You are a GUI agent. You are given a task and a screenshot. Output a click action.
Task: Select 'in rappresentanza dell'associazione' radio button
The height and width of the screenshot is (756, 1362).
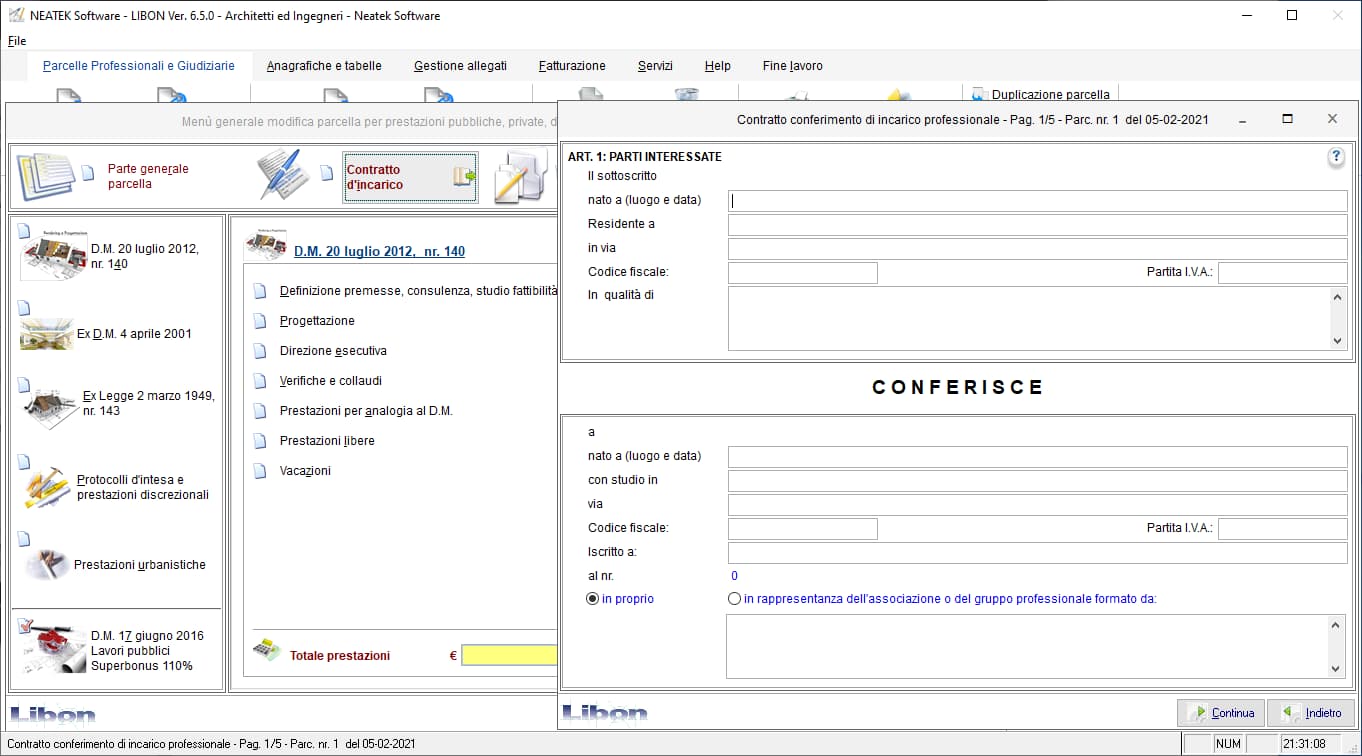click(735, 599)
